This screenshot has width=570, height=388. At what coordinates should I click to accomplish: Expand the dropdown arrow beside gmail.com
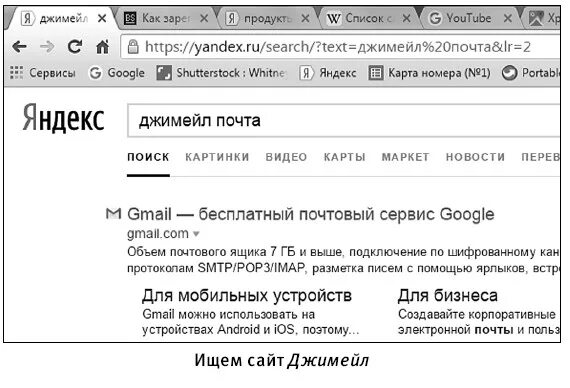196,234
